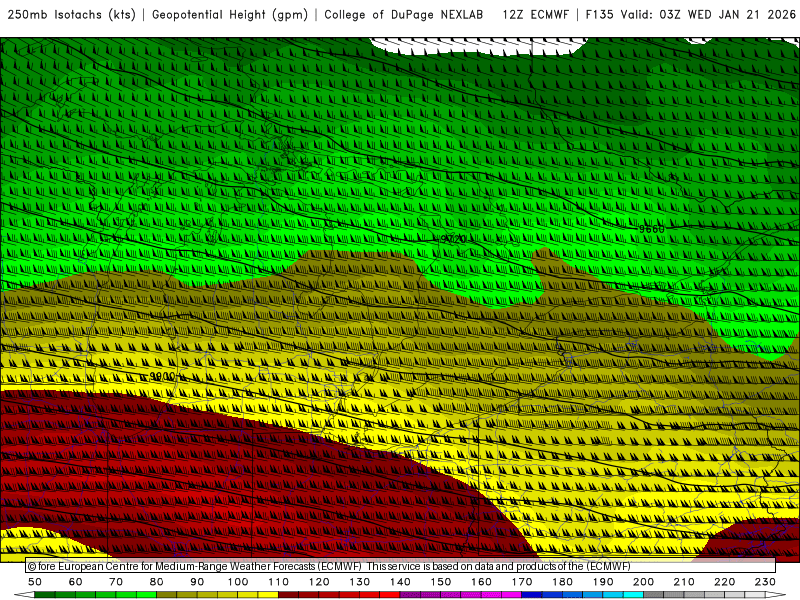This screenshot has width=800, height=600.
Task: Click the 120 value on the color scale
Action: pyautogui.click(x=319, y=582)
